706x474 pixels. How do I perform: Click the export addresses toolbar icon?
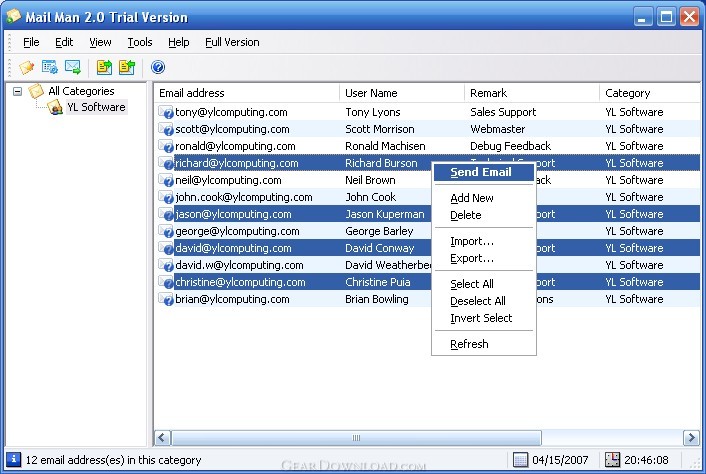[104, 67]
